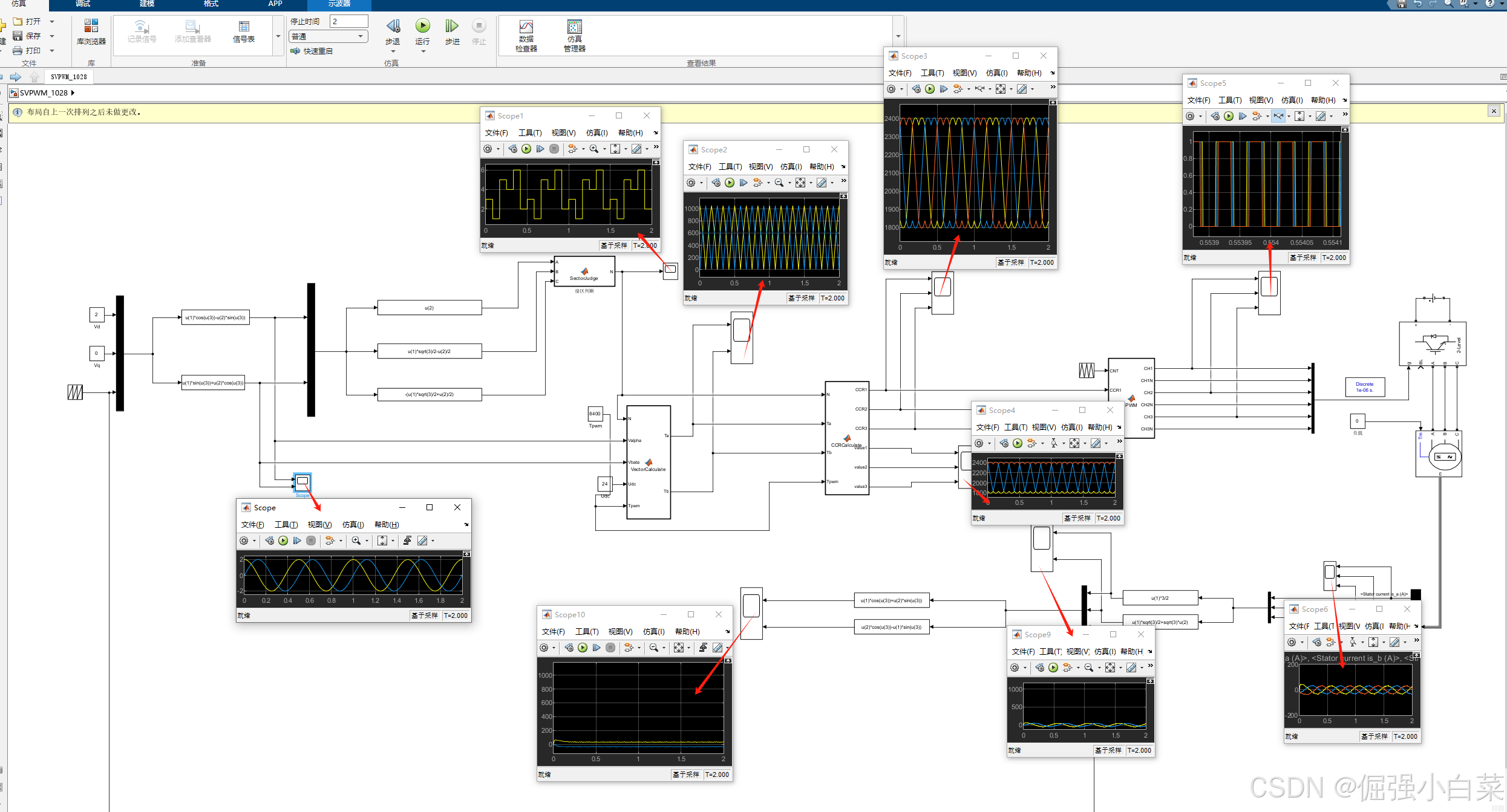
Task: Click the zoom magnifier in Scope window toolbar
Action: coord(356,541)
